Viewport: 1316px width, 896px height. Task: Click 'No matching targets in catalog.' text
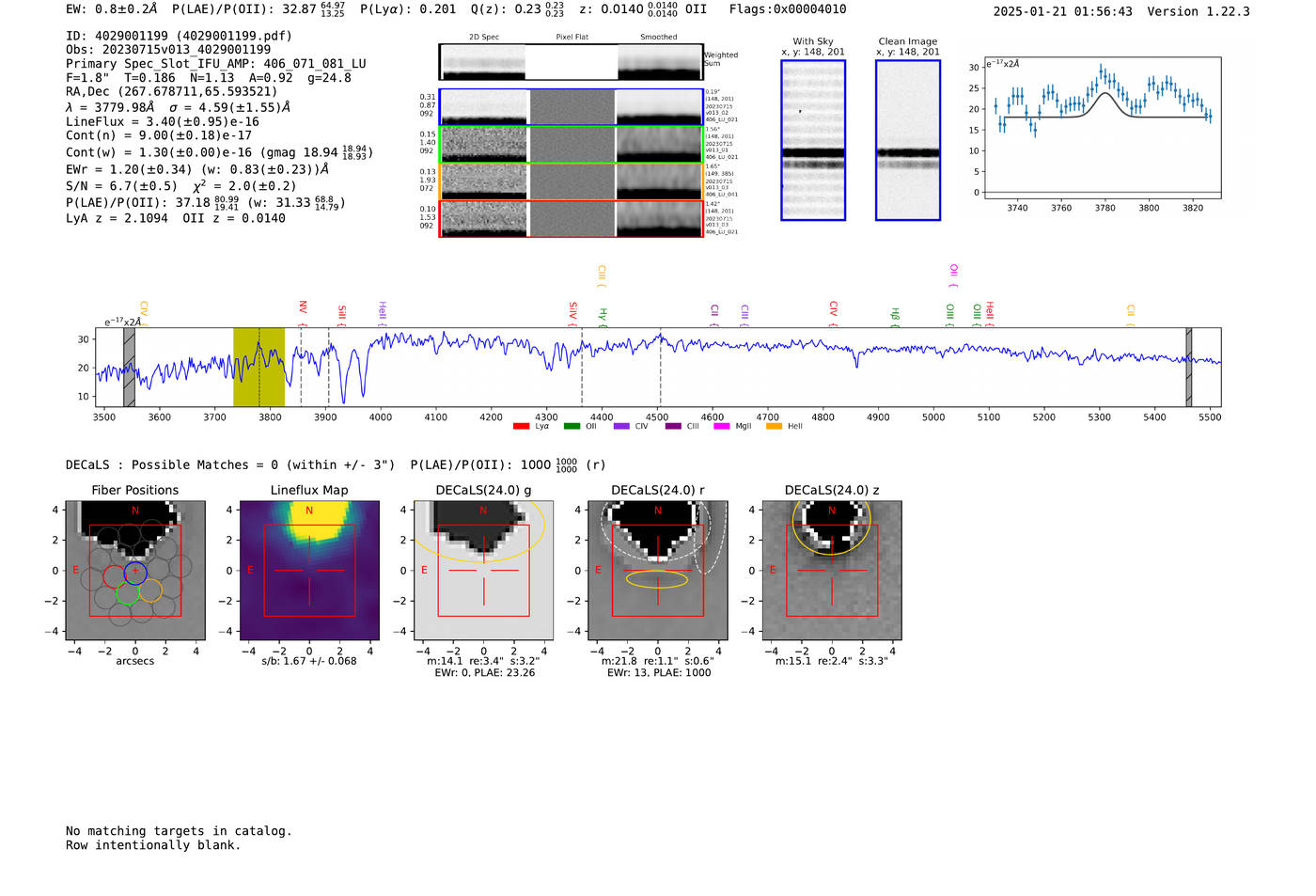coord(179,831)
